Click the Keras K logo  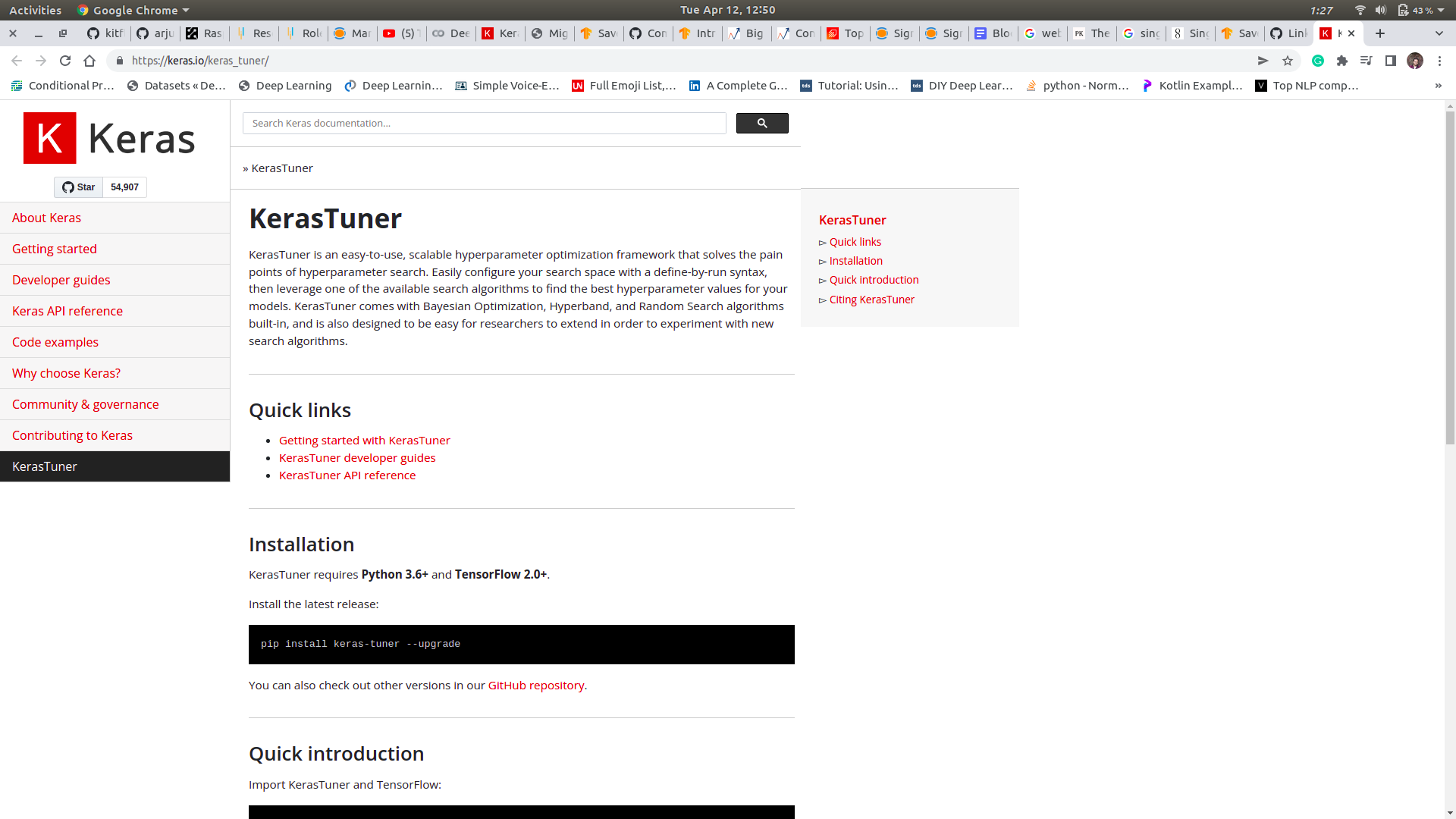50,138
